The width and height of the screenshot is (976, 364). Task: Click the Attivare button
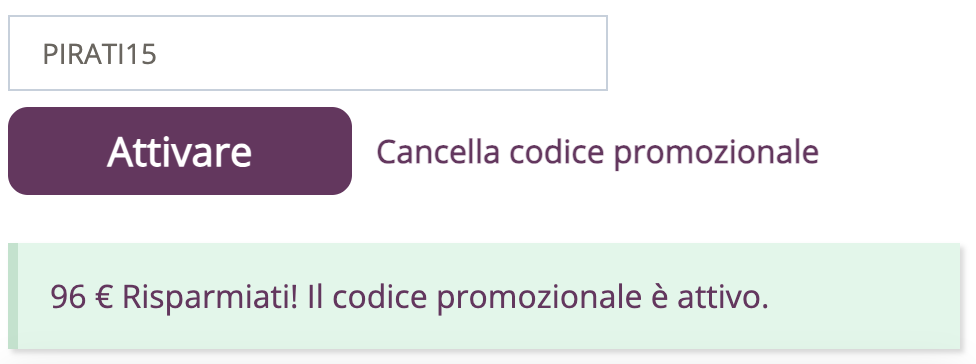[180, 151]
